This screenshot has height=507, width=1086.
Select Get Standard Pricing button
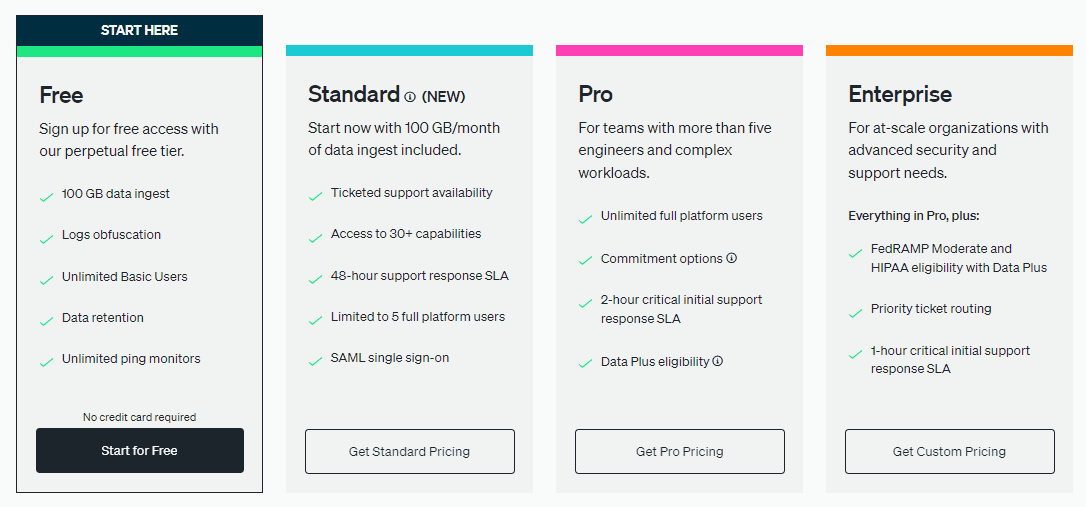409,452
